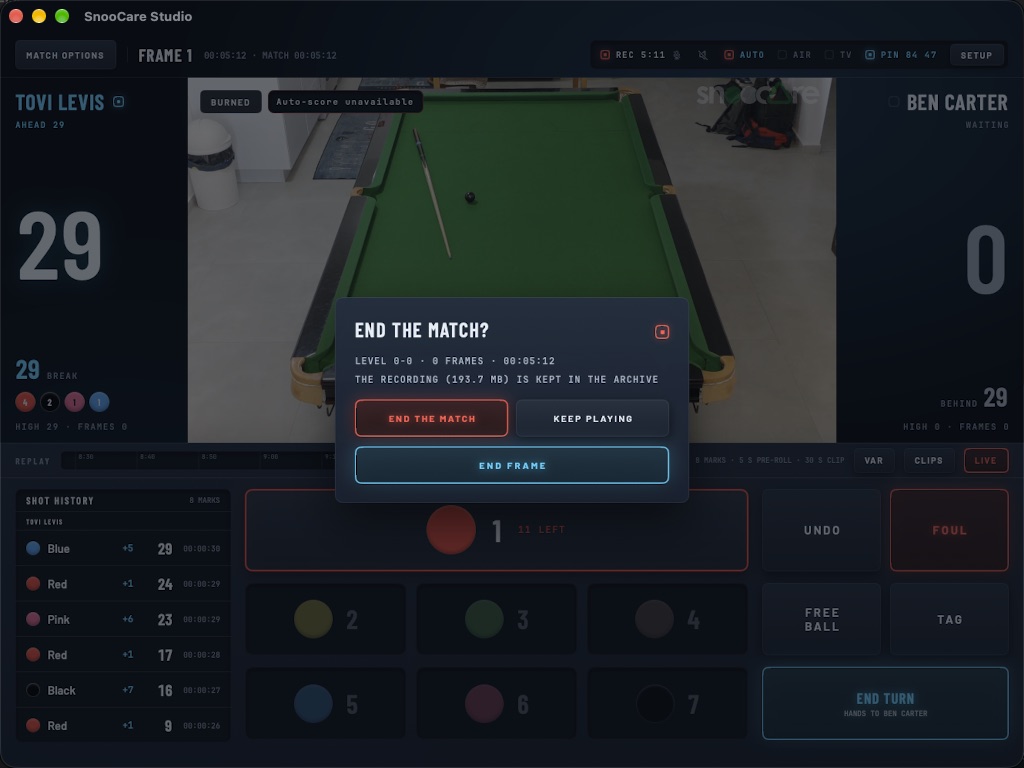The height and width of the screenshot is (768, 1024).
Task: Open Match Options menu
Action: [x=65, y=56]
